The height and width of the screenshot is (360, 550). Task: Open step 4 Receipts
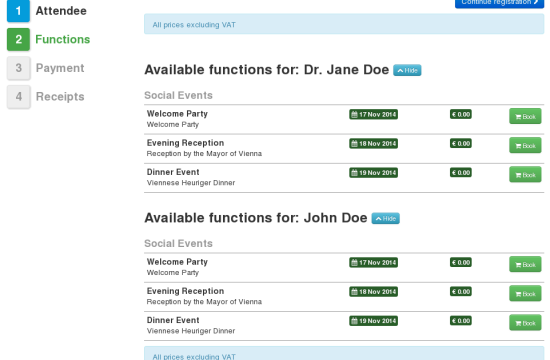coord(46,96)
